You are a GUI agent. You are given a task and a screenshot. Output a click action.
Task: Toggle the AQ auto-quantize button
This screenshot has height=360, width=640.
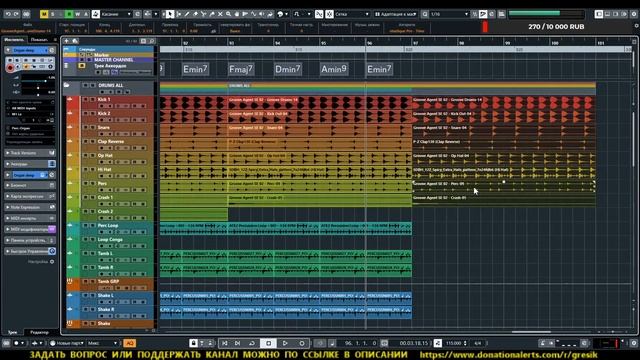[129, 343]
